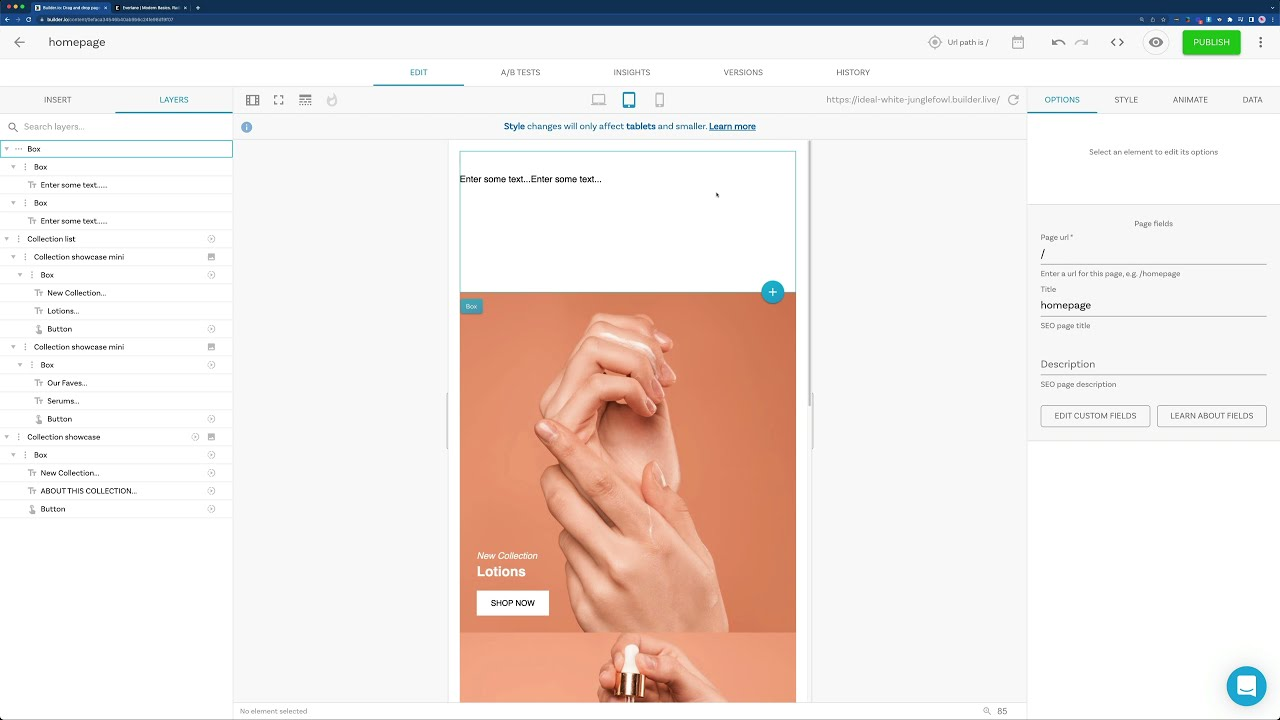Click the binding icon on the ABOUT THIS COLLECTION row

pos(211,491)
